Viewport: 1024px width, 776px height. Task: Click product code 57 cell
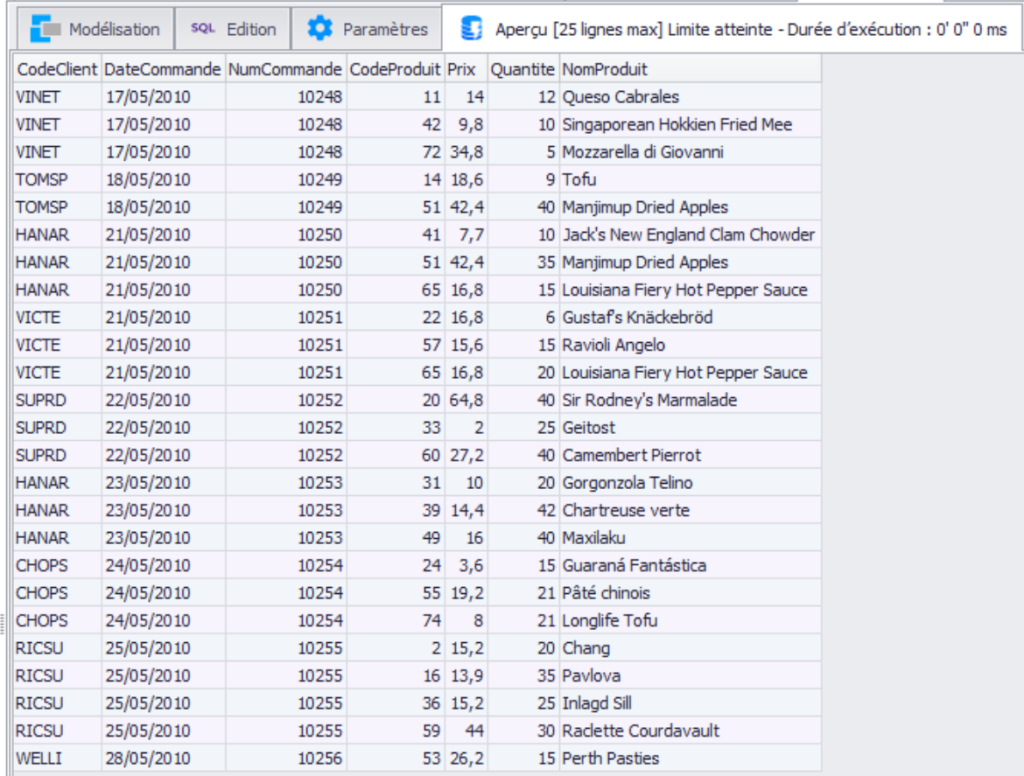click(x=395, y=345)
